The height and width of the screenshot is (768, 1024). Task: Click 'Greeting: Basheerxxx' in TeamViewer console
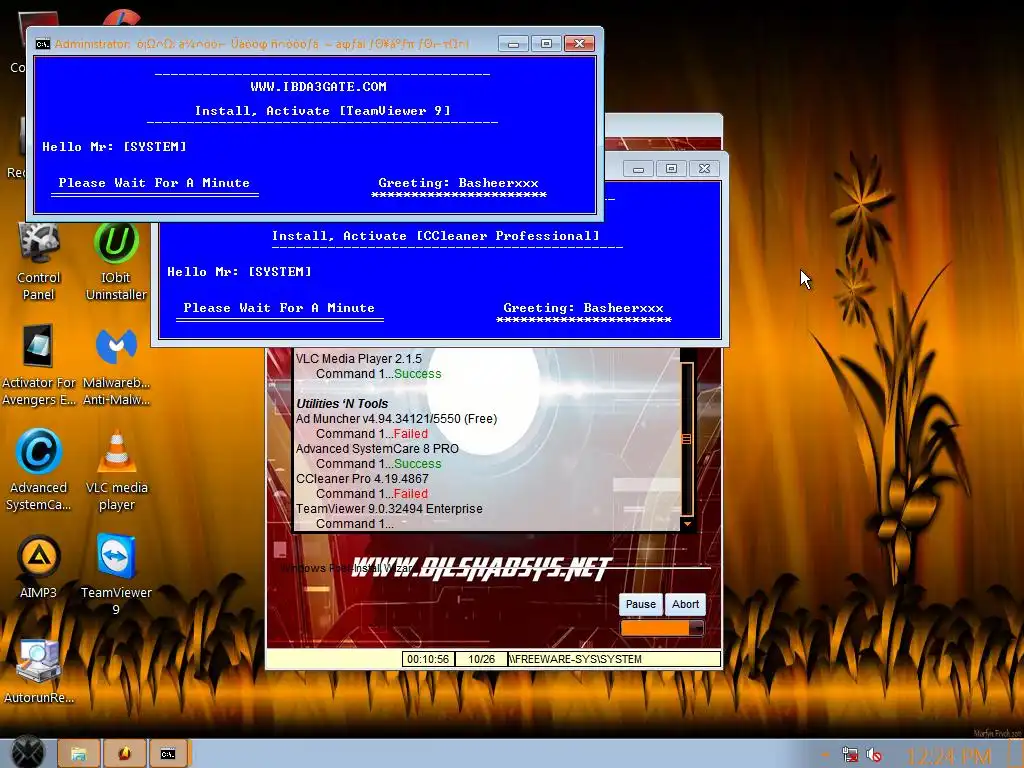point(458,183)
